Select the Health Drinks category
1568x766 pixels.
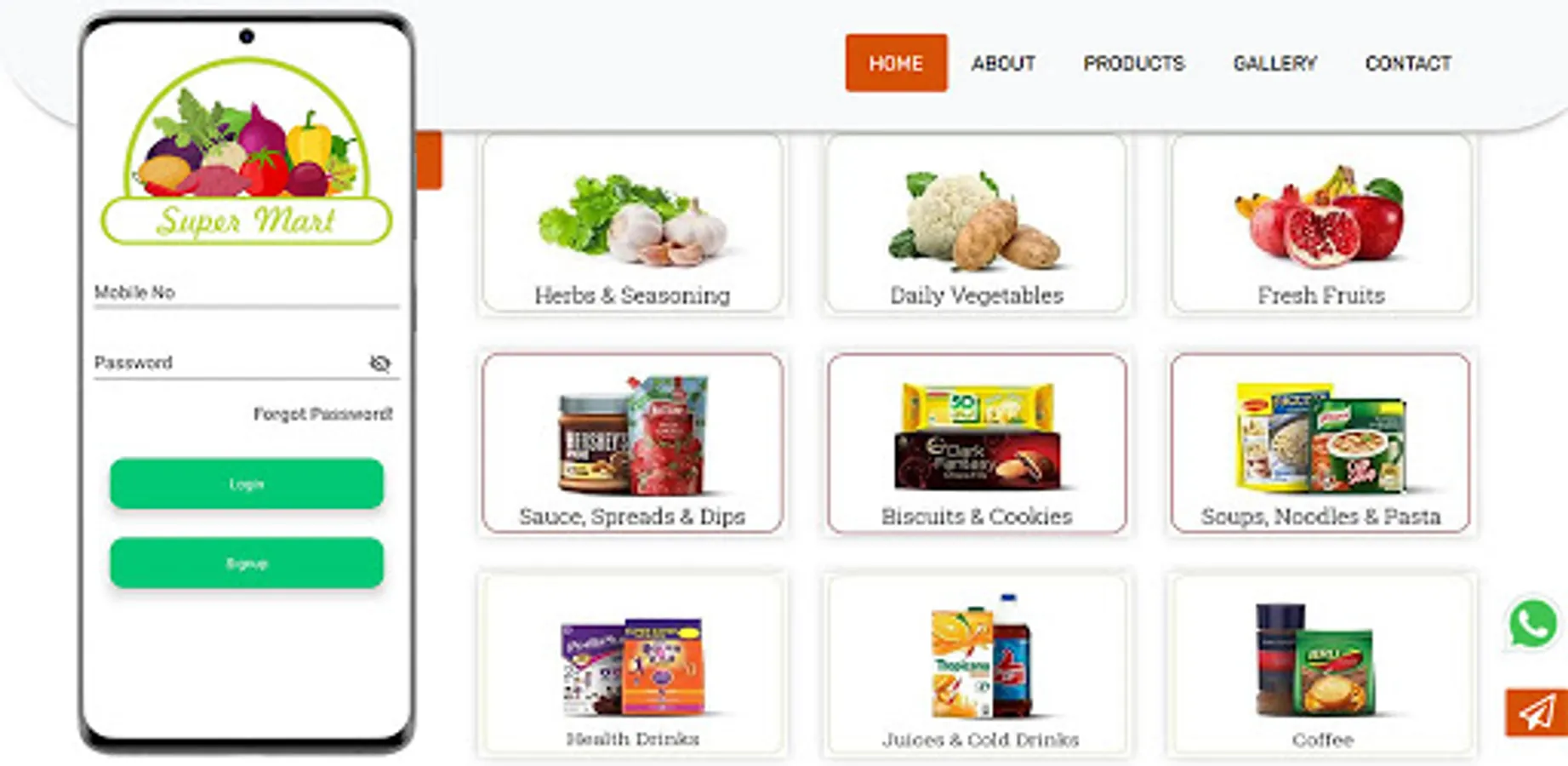(x=632, y=665)
